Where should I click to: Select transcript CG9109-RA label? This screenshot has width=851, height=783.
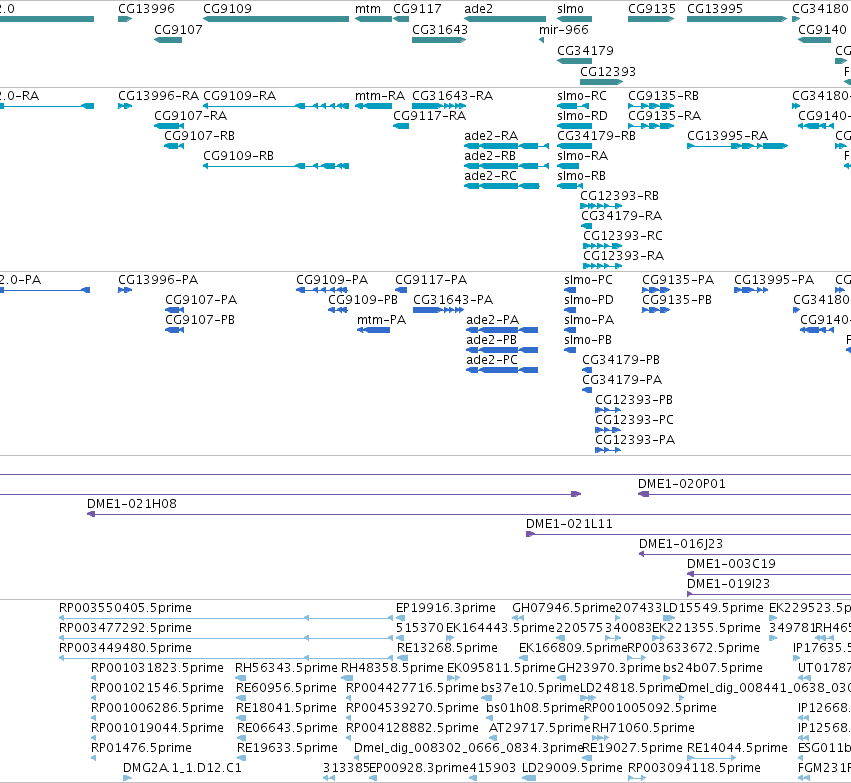[x=239, y=96]
